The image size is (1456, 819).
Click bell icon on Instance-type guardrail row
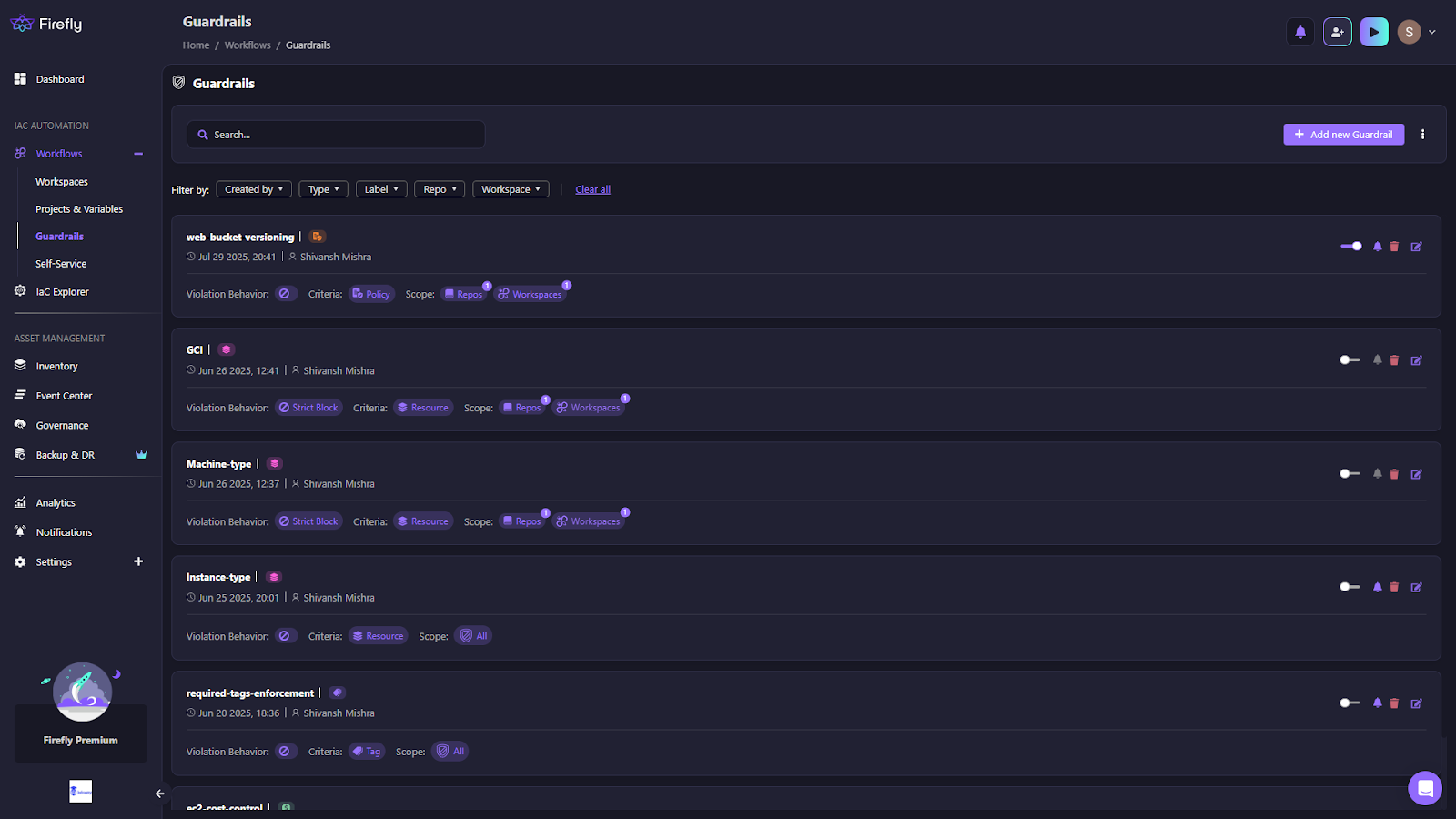tap(1377, 588)
